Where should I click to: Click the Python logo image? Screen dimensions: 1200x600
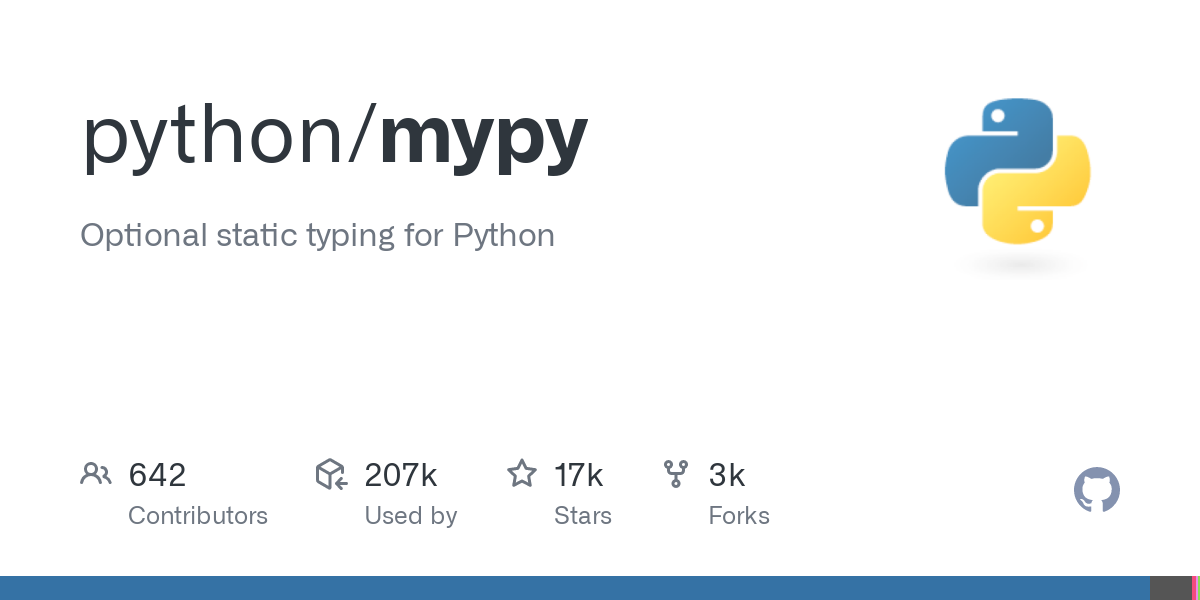[x=1017, y=171]
